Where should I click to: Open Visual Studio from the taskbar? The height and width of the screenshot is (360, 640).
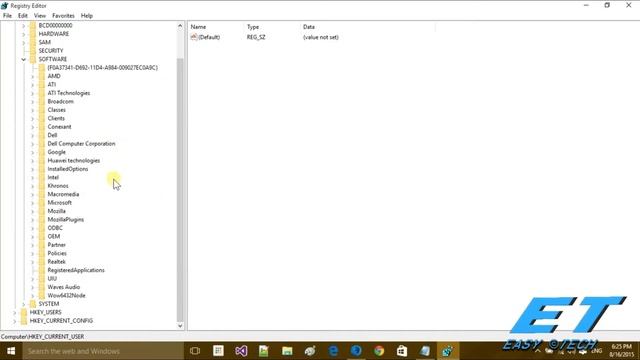click(241, 351)
